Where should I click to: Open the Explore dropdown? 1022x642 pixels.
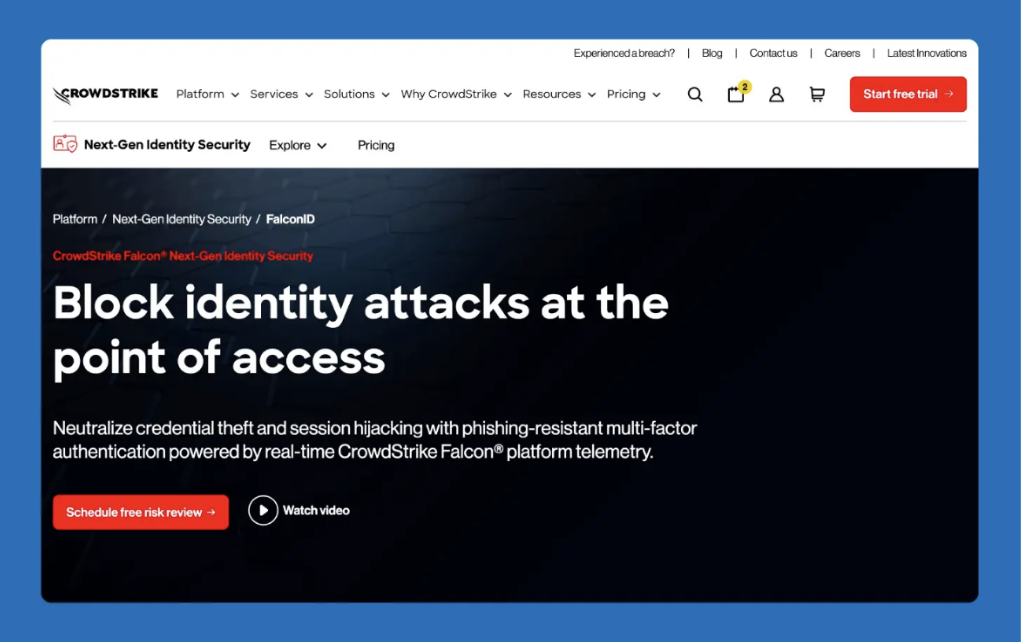[297, 145]
